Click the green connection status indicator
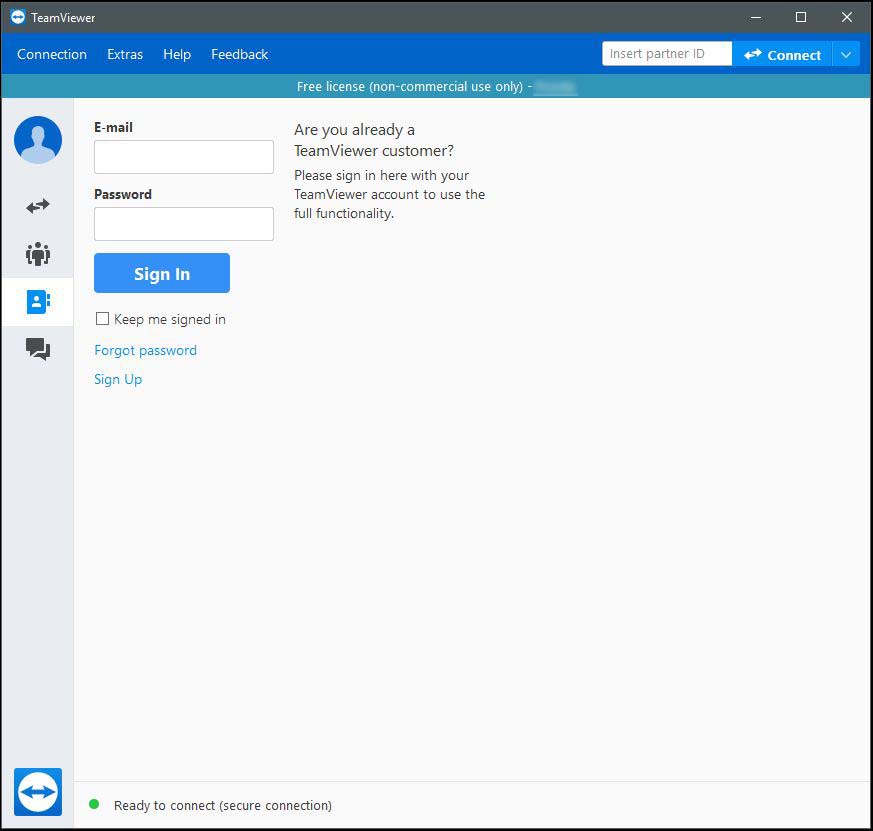 pyautogui.click(x=94, y=804)
